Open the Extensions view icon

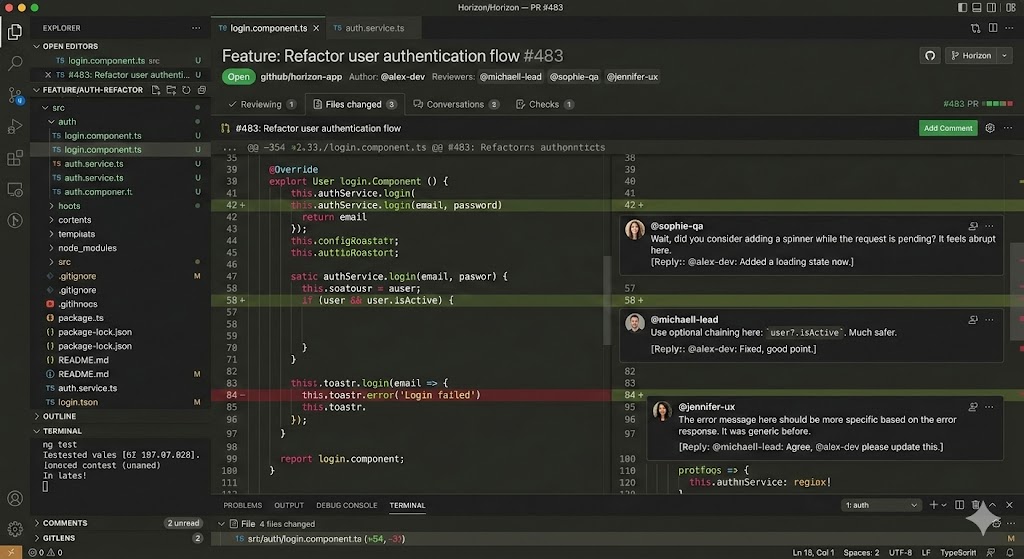point(14,157)
